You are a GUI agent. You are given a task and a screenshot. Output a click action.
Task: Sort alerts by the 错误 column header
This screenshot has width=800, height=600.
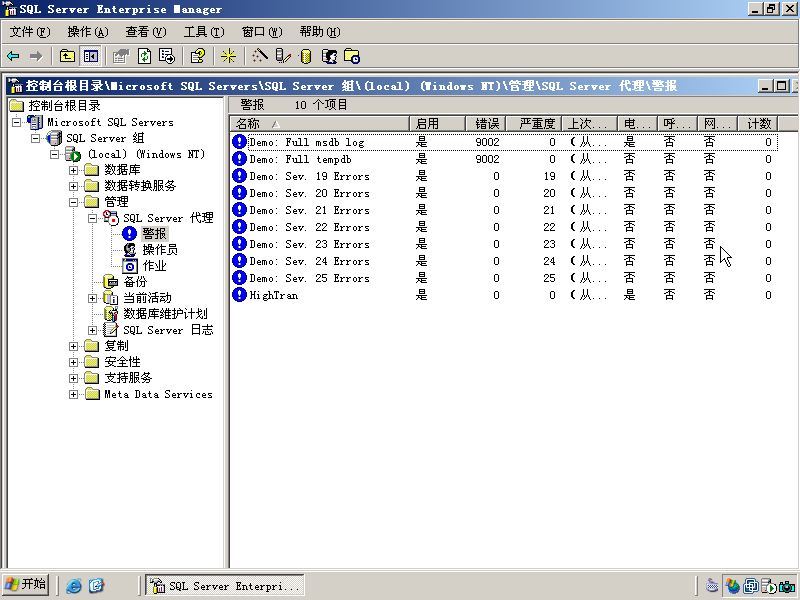click(x=485, y=123)
